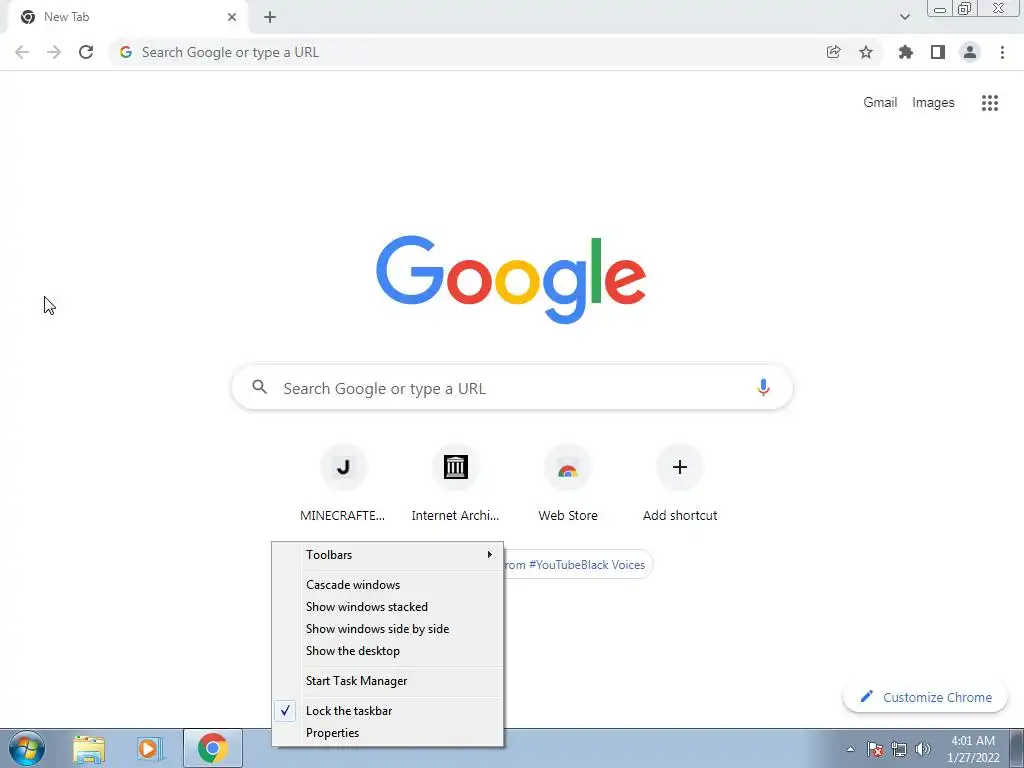Toggle Lock the taskbar option
1024x768 pixels.
pyautogui.click(x=388, y=711)
